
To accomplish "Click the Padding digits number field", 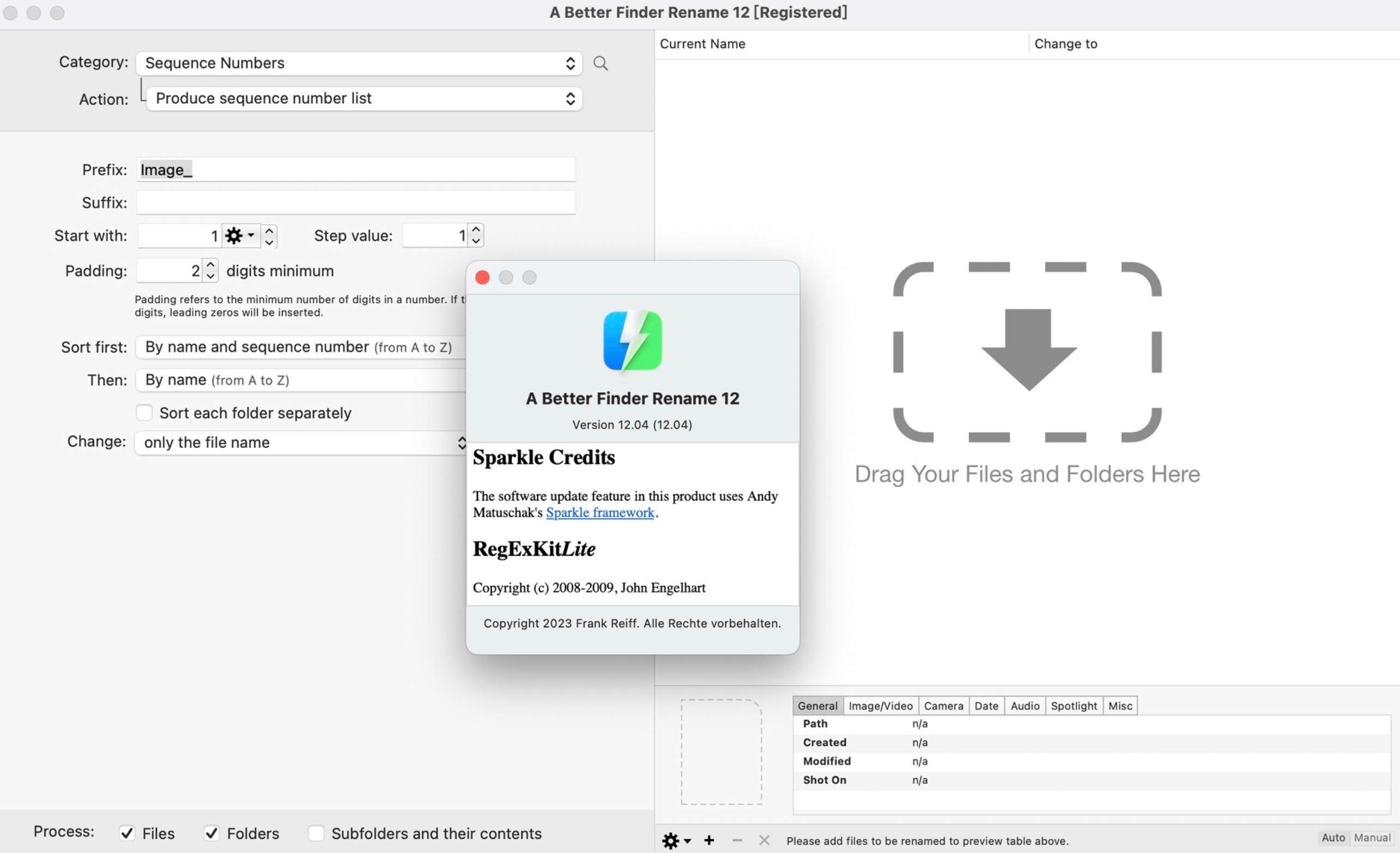I will [170, 270].
